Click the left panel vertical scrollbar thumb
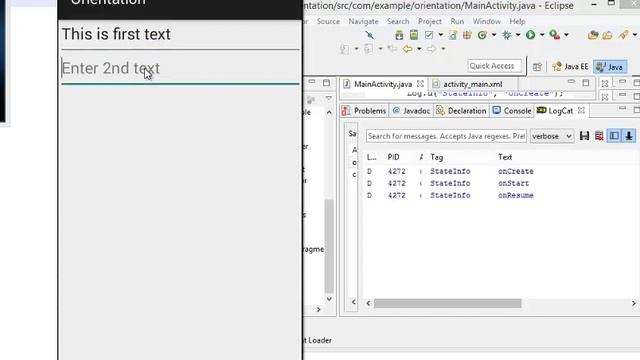Image resolution: width=640 pixels, height=360 pixels. pyautogui.click(x=329, y=246)
